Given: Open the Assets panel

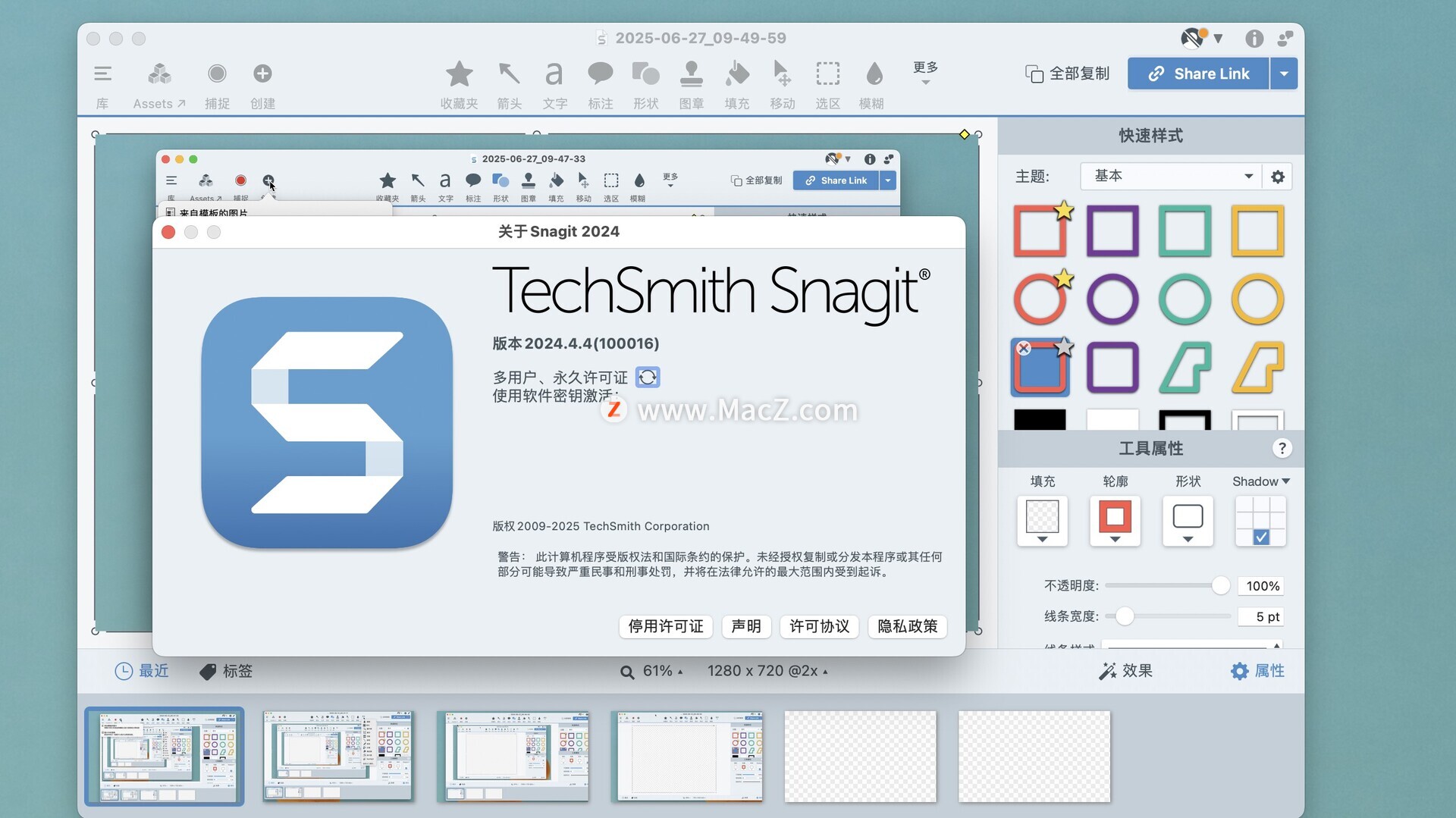Looking at the screenshot, I should [x=159, y=74].
